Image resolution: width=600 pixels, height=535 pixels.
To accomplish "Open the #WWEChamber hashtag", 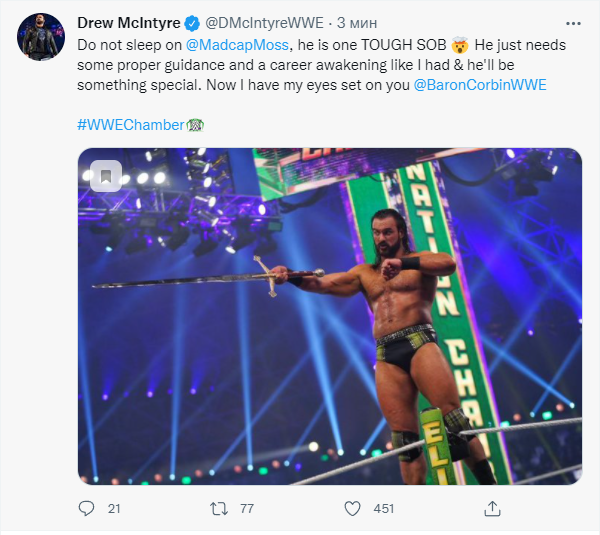I will coord(131,124).
